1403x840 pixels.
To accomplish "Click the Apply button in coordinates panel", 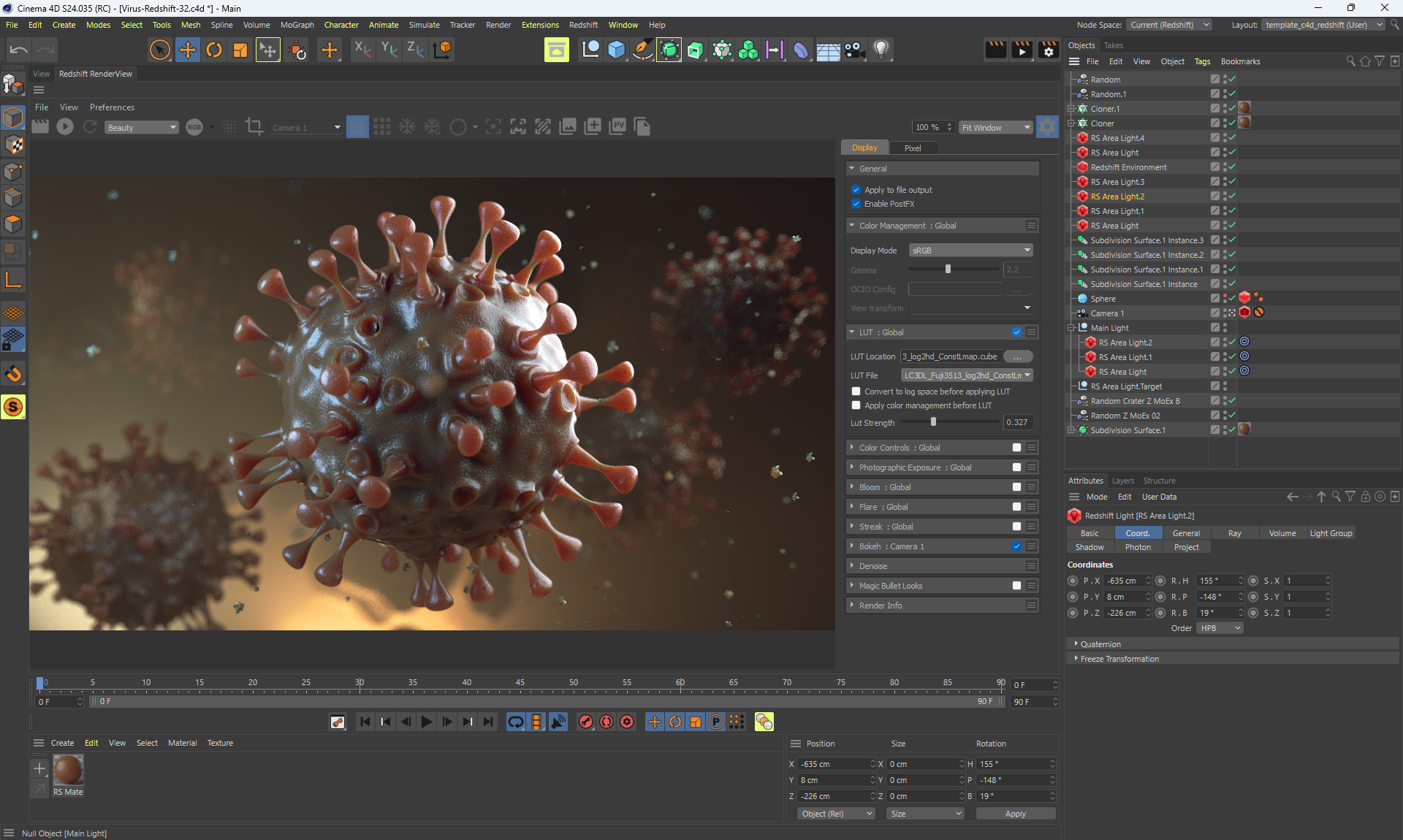I will pos(1015,814).
